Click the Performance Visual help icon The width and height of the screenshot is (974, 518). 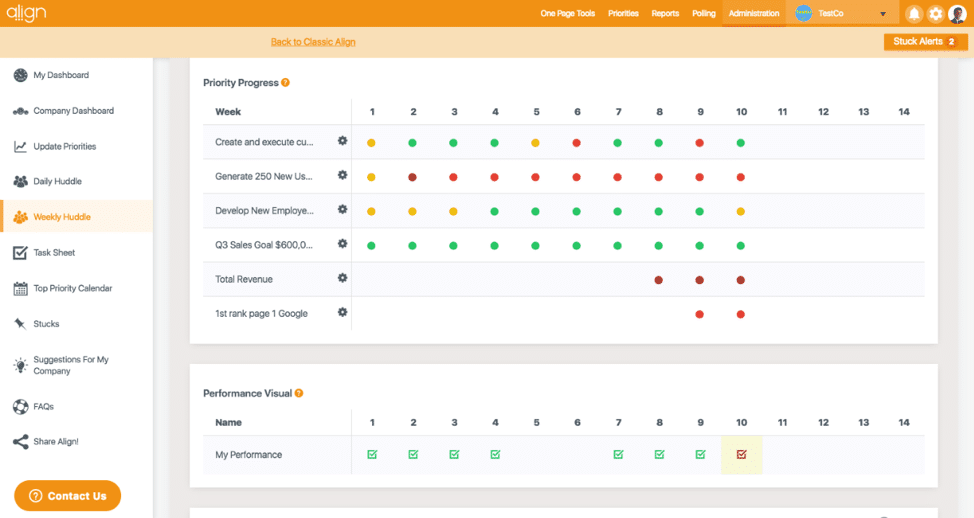[299, 393]
